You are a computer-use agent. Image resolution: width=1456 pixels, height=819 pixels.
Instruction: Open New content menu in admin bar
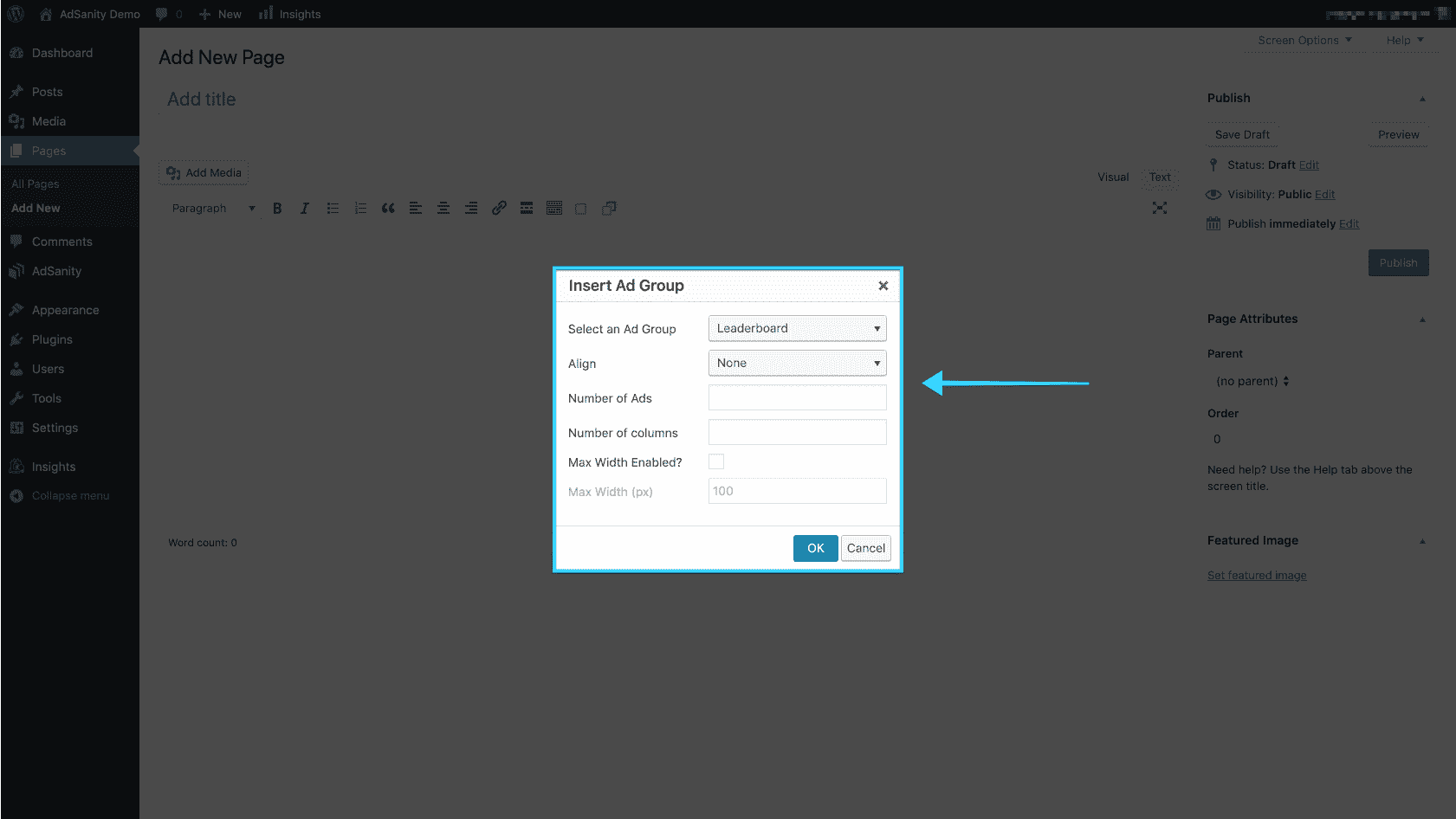[220, 14]
